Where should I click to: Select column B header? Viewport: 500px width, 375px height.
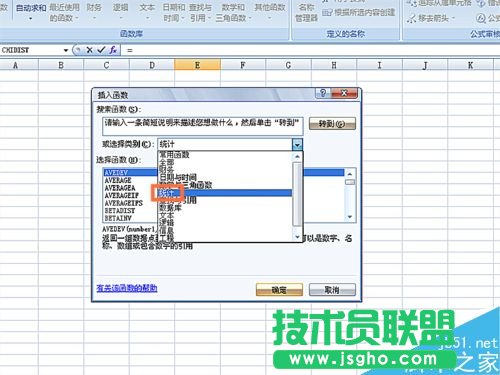(61, 65)
